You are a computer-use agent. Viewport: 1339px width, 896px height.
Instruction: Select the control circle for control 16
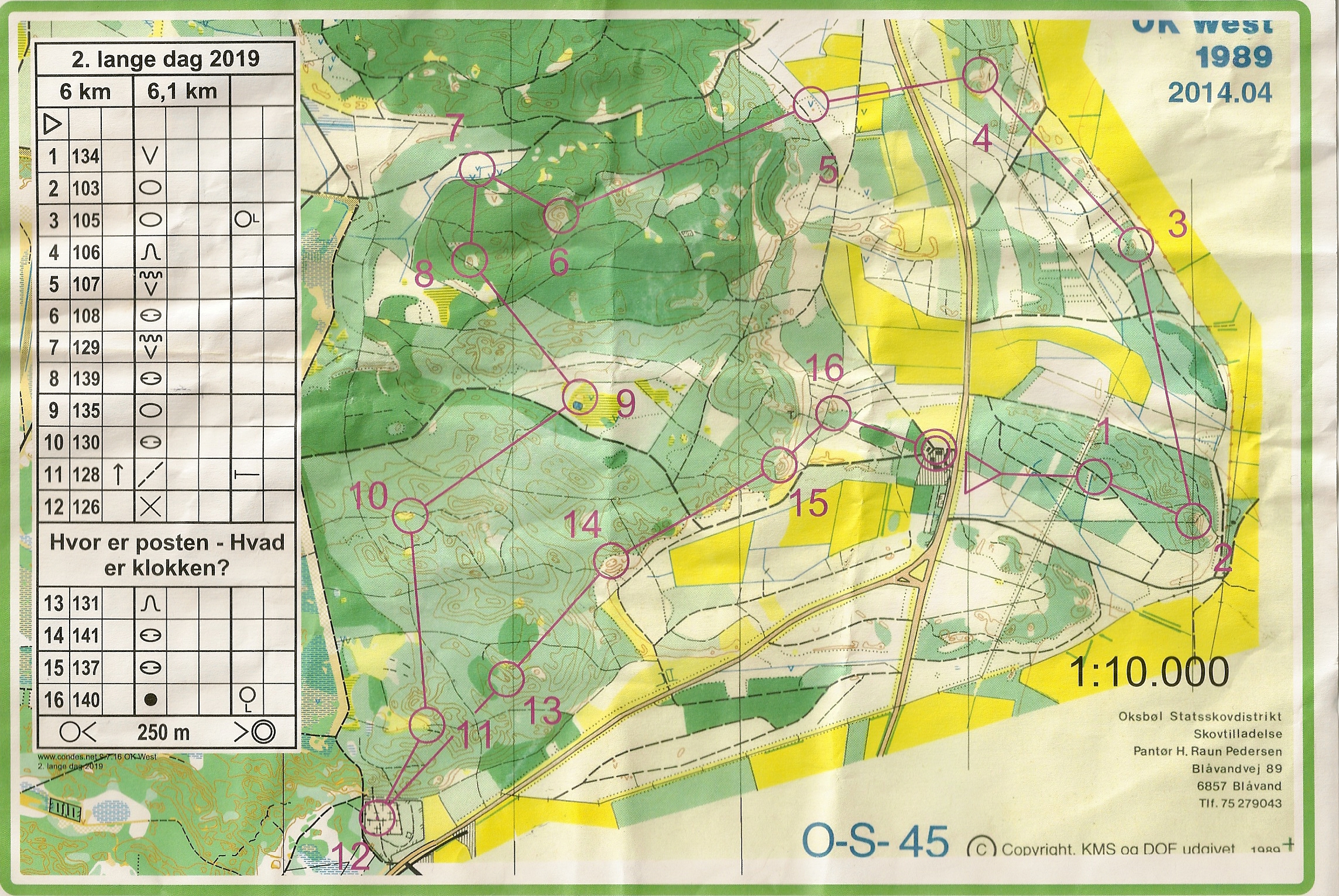tap(833, 413)
